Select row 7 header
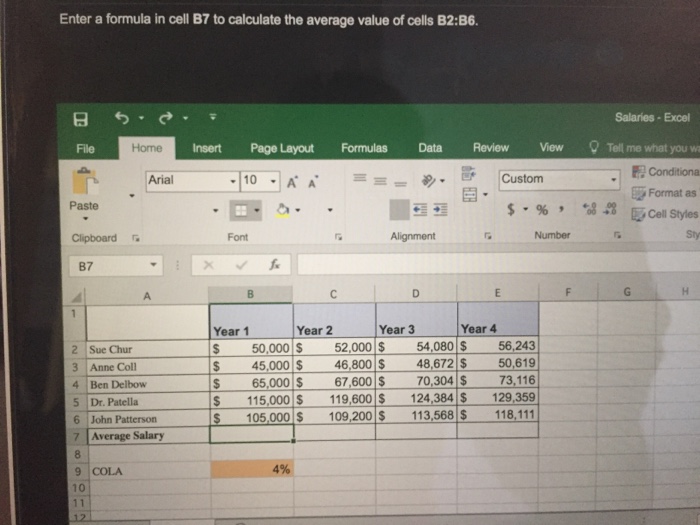The height and width of the screenshot is (525, 700). tap(76, 436)
